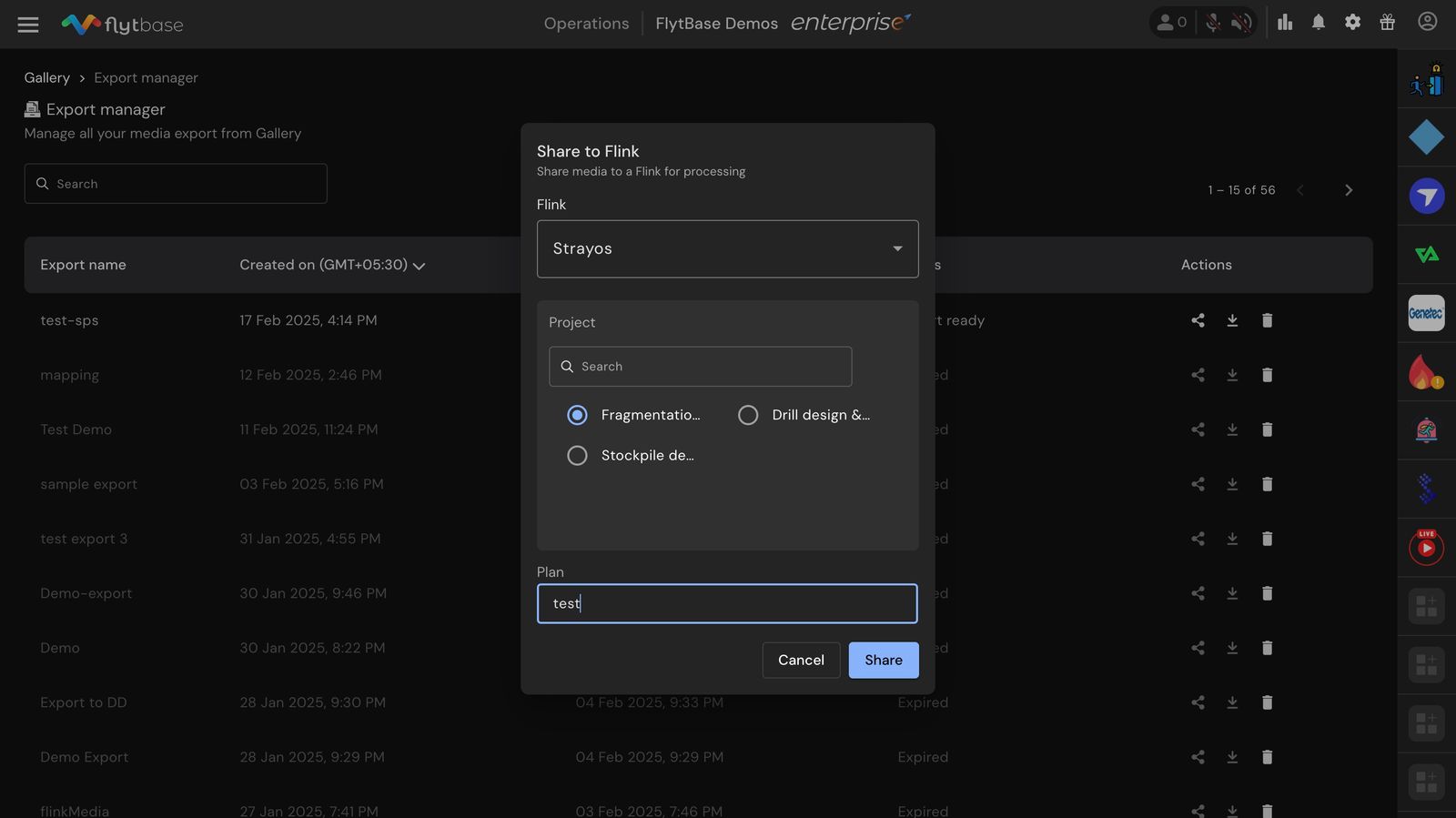Screen dimensions: 1456x818
Task: Open the running figure app in sidebar
Action: click(1426, 80)
